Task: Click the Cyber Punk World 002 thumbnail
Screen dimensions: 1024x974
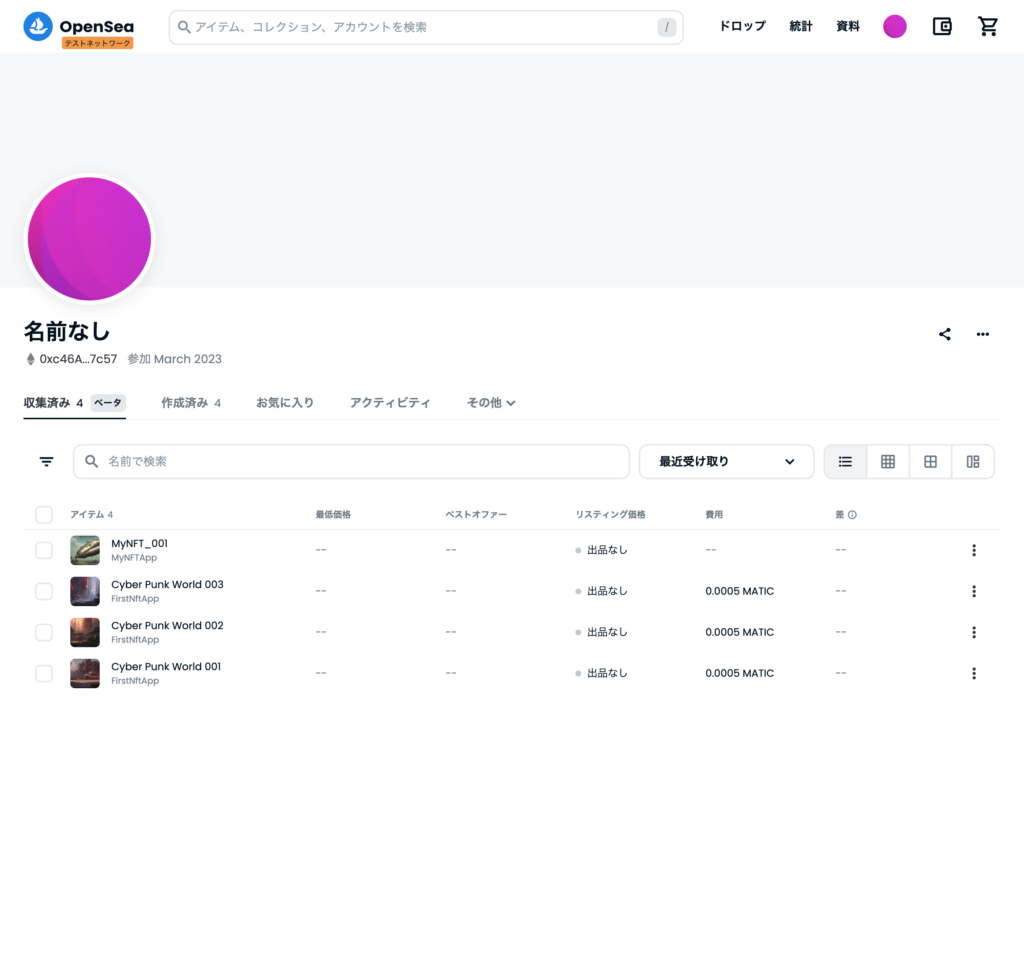Action: point(85,632)
